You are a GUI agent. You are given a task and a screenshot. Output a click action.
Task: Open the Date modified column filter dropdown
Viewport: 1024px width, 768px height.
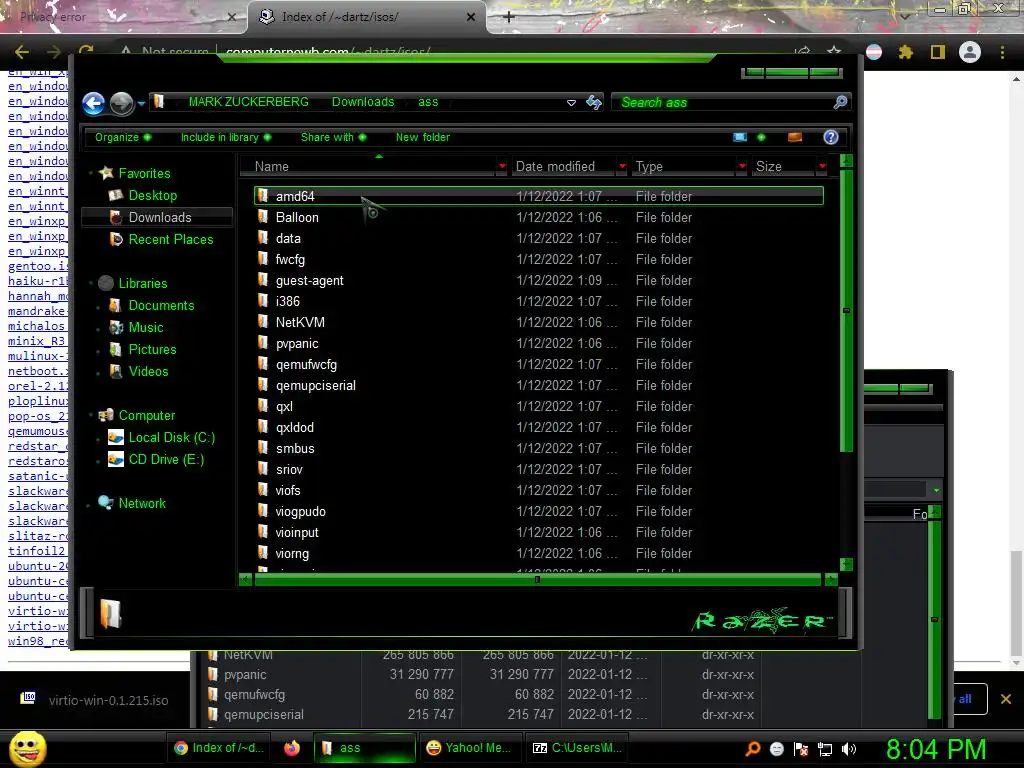[x=622, y=167]
